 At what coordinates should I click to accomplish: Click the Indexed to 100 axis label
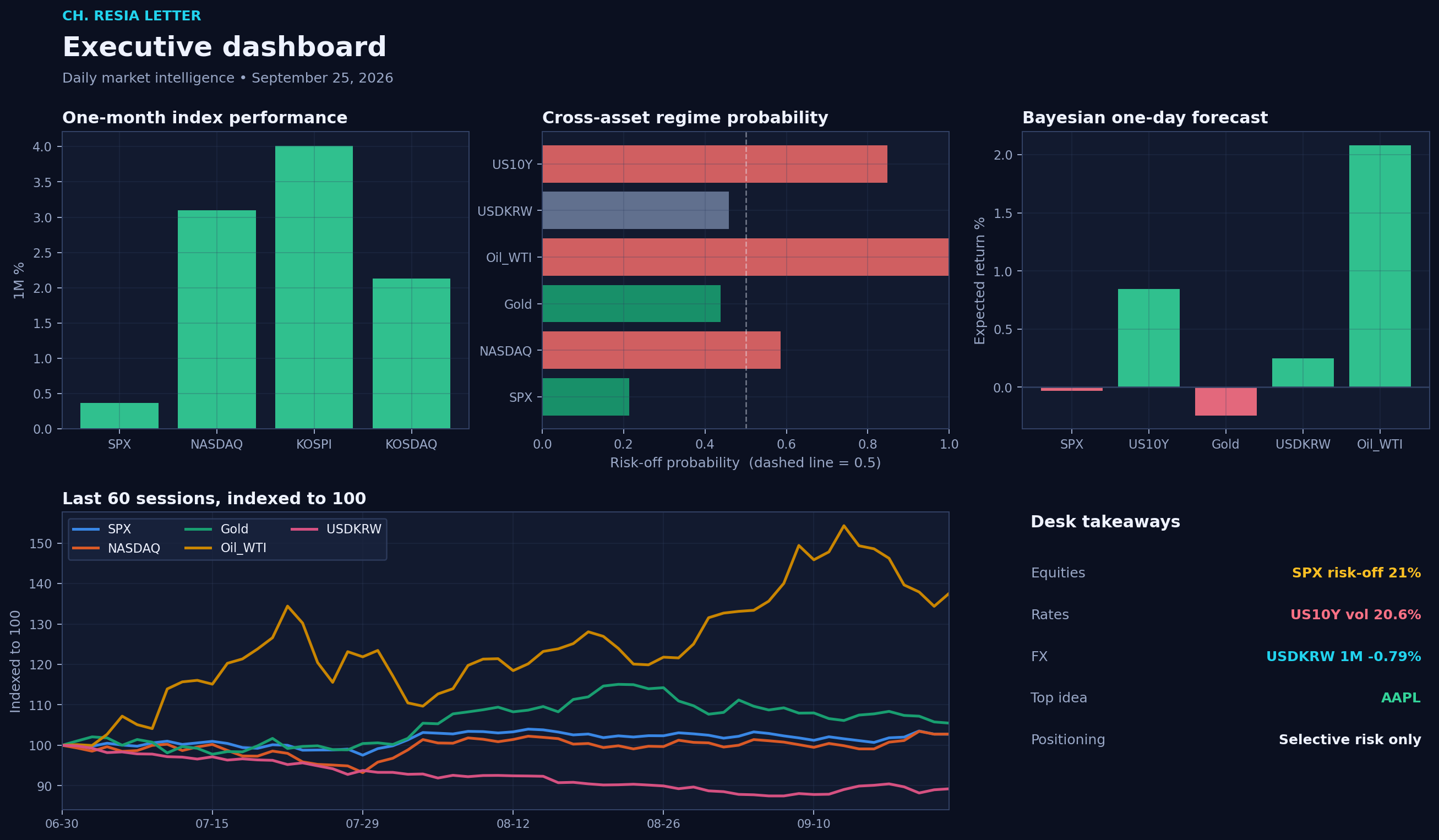tap(15, 661)
